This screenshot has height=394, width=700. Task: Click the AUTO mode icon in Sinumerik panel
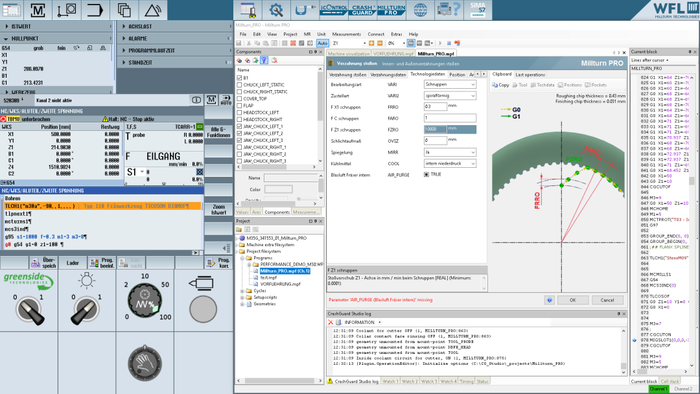(226, 100)
